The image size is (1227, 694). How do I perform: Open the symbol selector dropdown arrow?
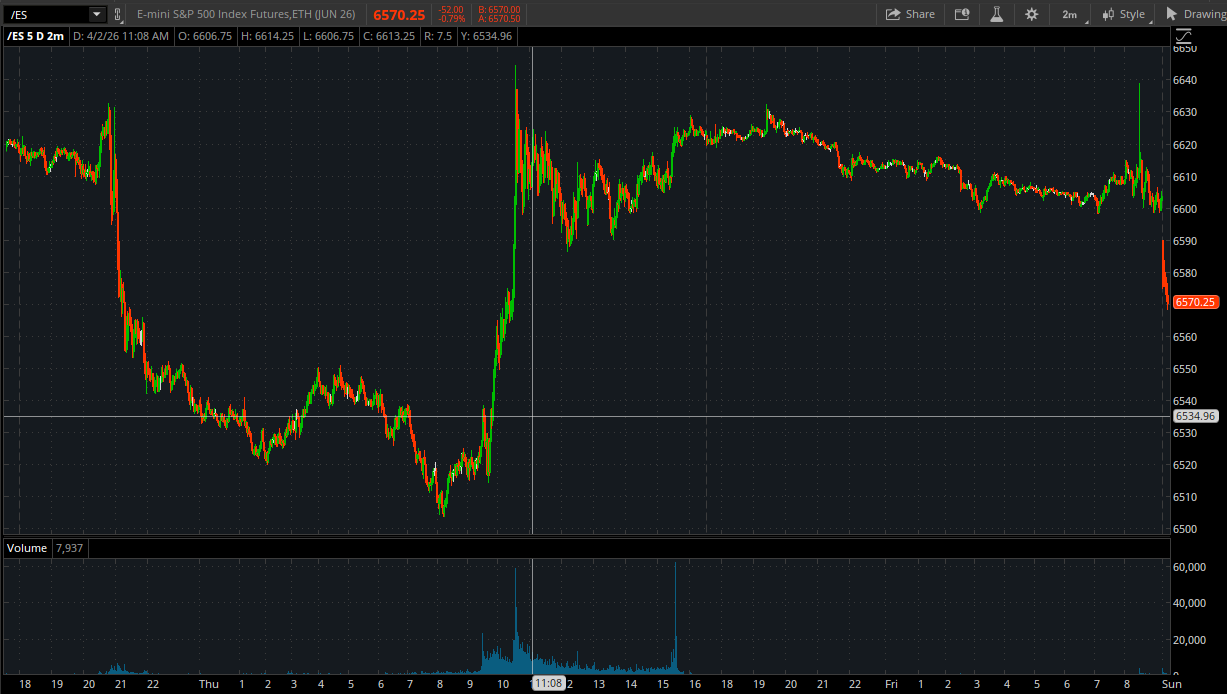click(96, 14)
